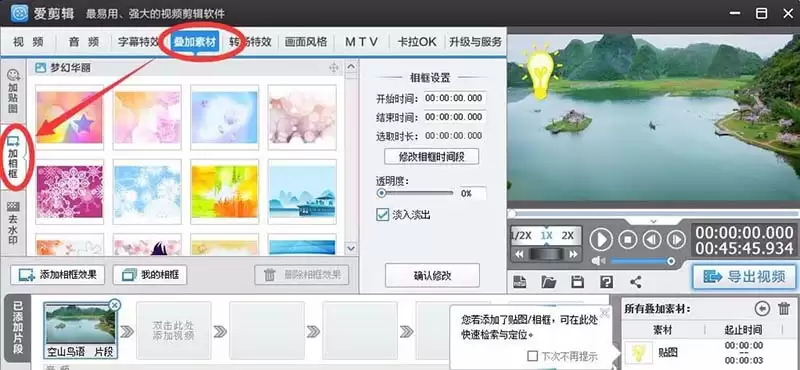The image size is (800, 370).
Task: Click the frames list scroll-up arrow
Action: pos(351,67)
